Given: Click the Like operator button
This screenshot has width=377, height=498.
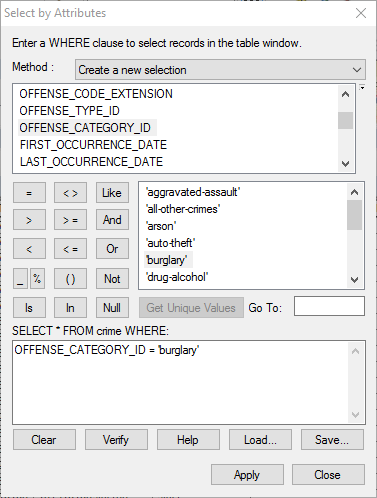Looking at the screenshot, I should pos(112,193).
